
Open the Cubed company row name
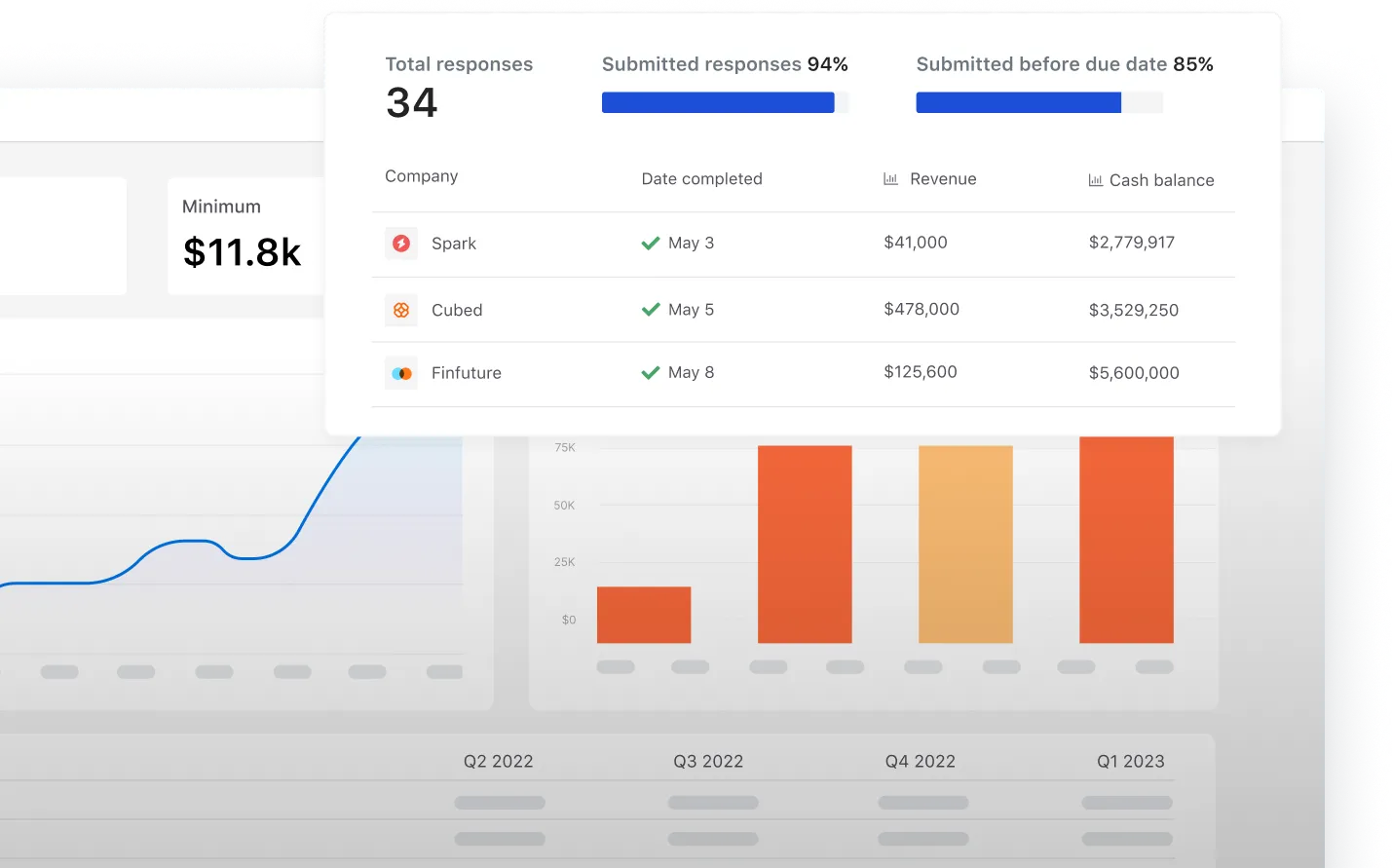click(x=457, y=310)
